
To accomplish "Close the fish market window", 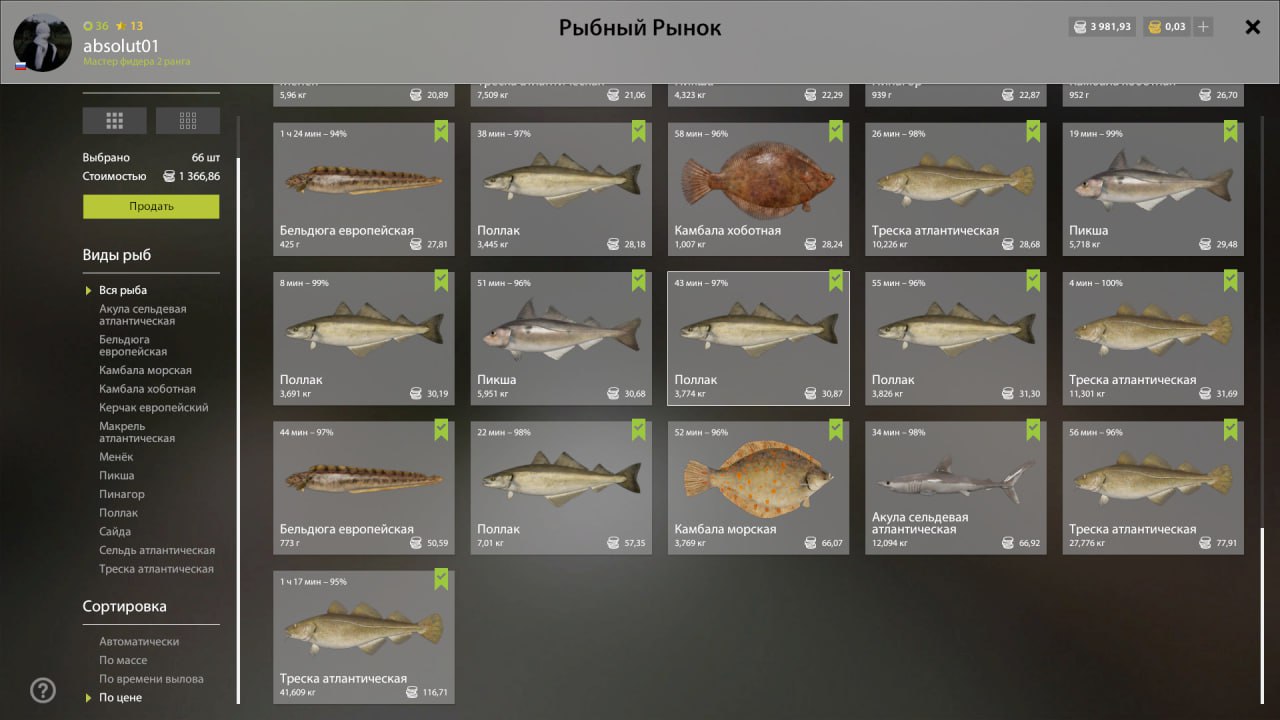I will click(x=1252, y=27).
